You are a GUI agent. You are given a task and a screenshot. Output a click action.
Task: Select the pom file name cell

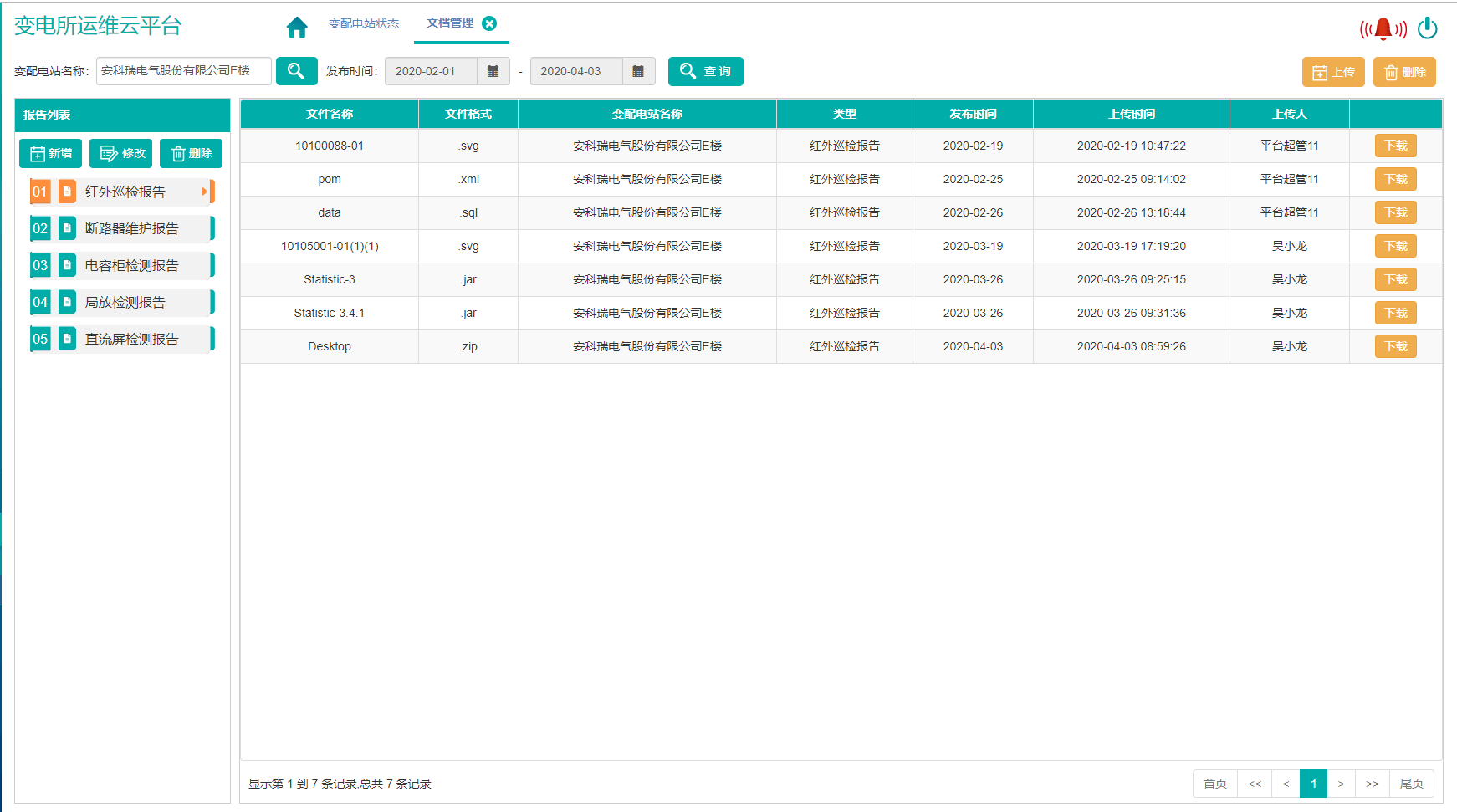point(330,179)
